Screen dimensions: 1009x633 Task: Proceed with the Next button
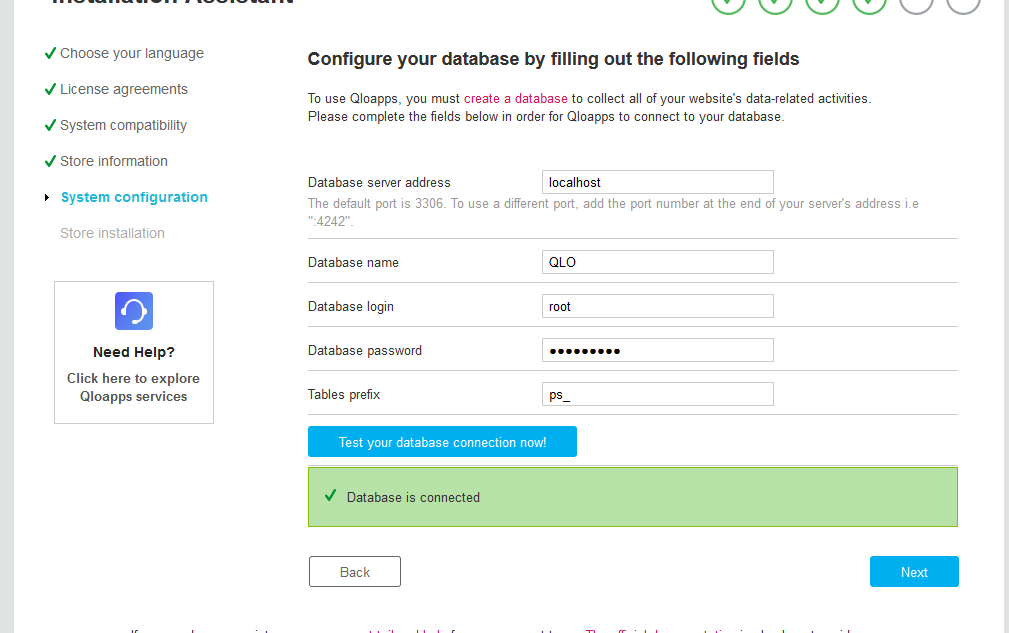point(914,572)
